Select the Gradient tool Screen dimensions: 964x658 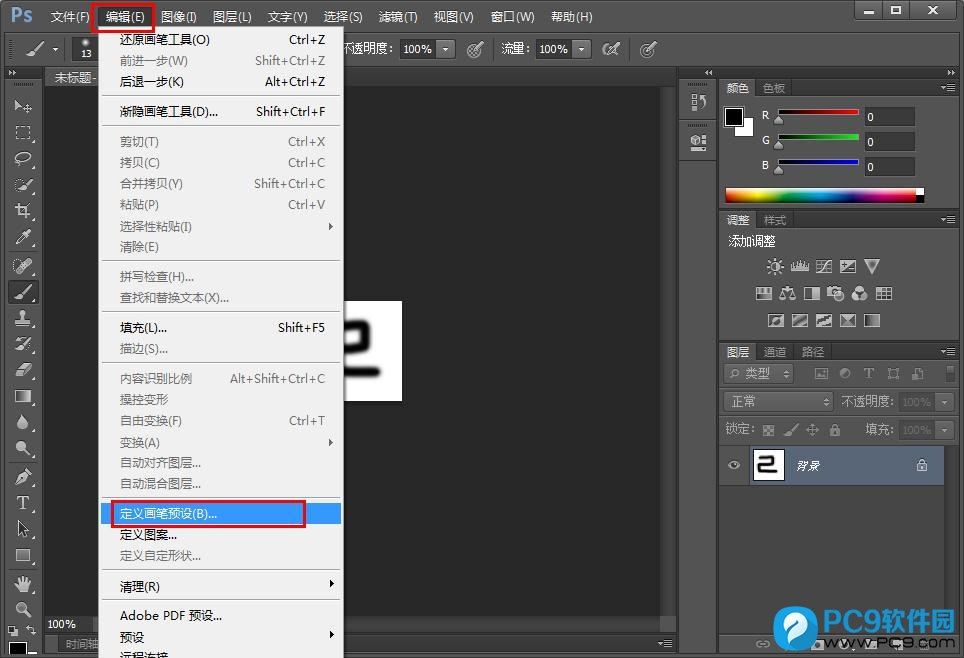click(23, 396)
